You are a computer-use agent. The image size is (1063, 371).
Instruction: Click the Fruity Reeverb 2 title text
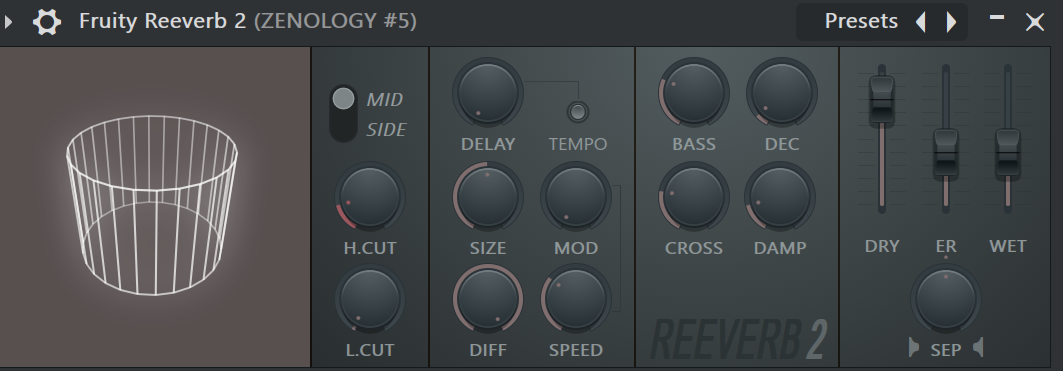(x=163, y=22)
